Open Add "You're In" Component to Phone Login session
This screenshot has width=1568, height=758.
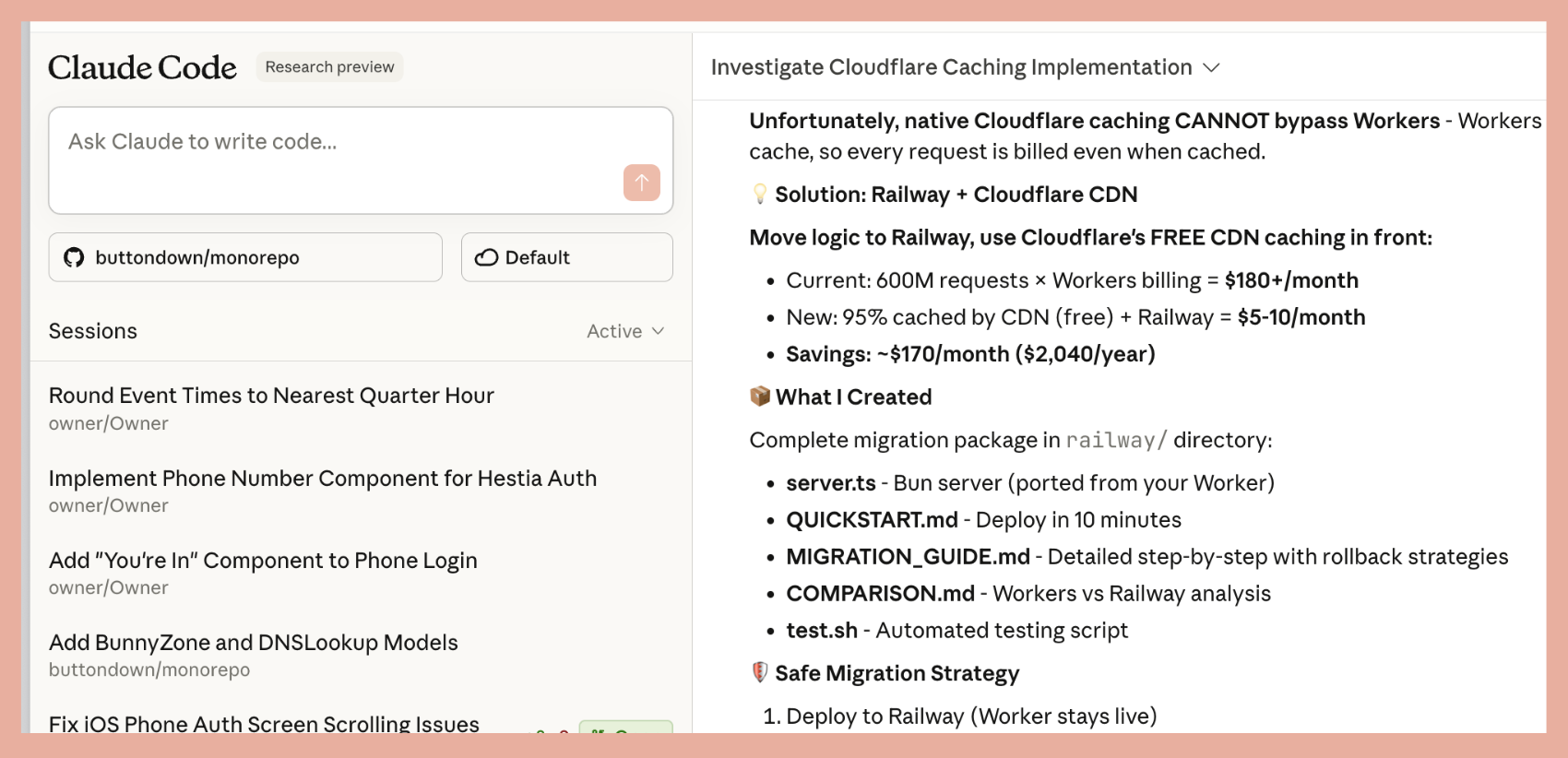[x=361, y=573]
